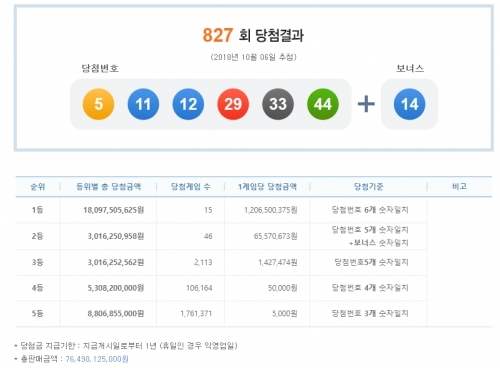Click the 당첨번호 label
Screen dimensions: 500x368
pos(100,68)
